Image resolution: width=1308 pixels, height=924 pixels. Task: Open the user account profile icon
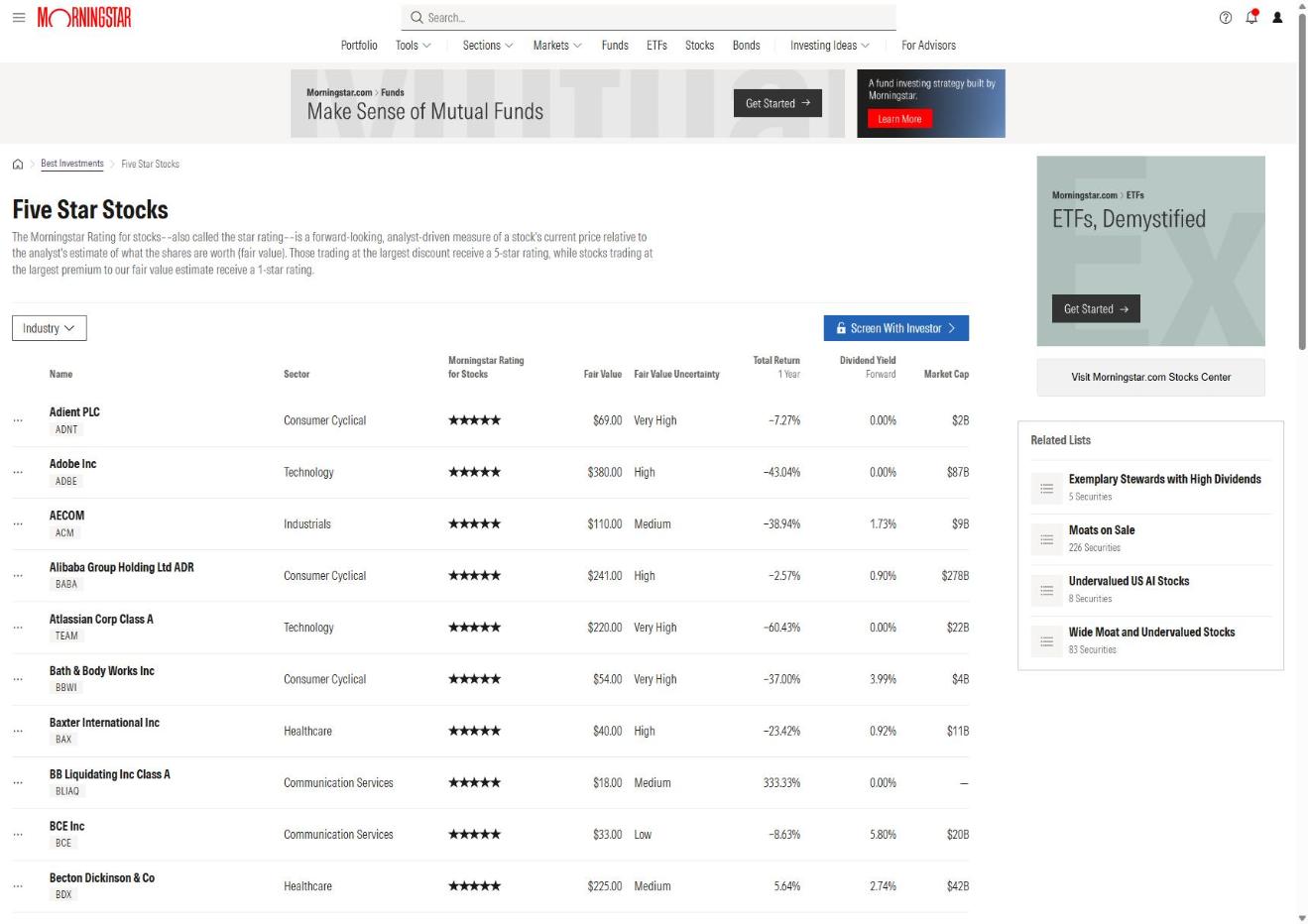click(1277, 18)
